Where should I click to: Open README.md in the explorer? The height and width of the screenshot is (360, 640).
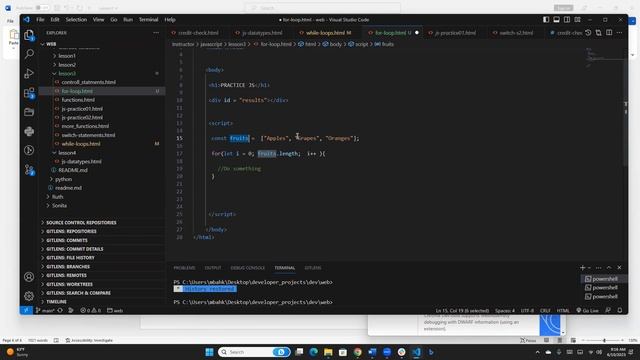pyautogui.click(x=73, y=170)
